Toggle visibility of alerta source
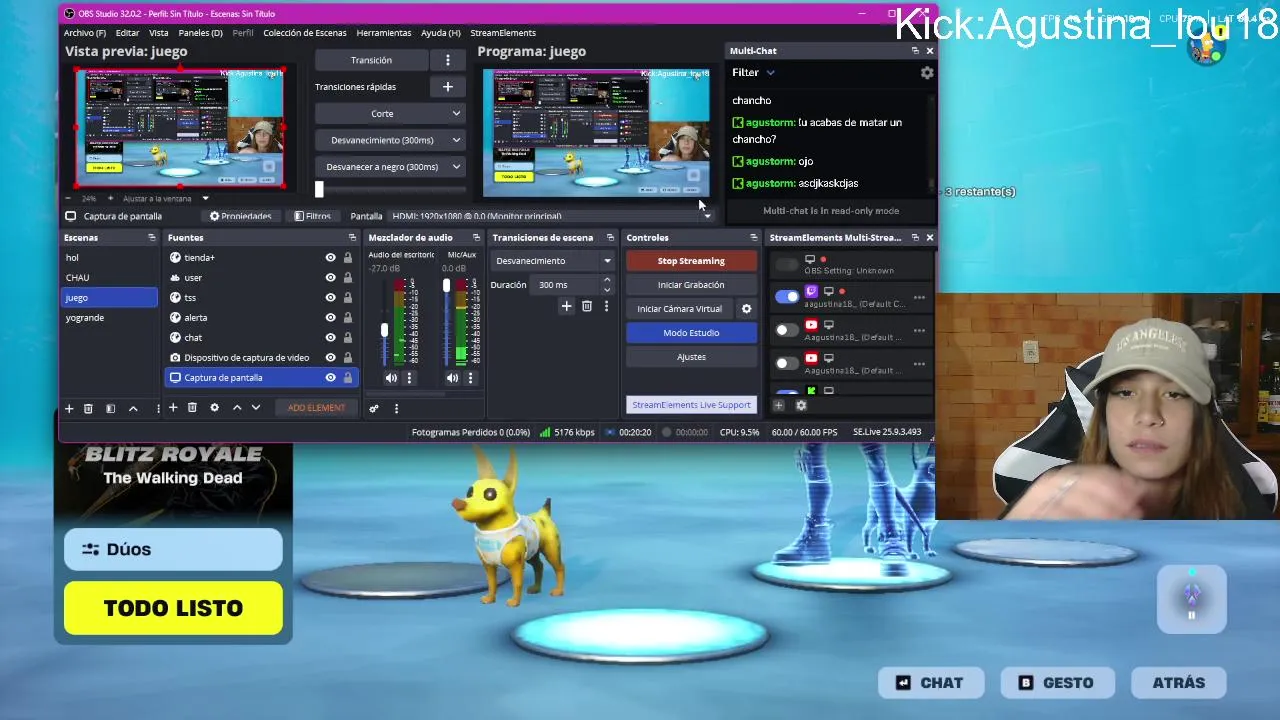1280x720 pixels. [330, 318]
